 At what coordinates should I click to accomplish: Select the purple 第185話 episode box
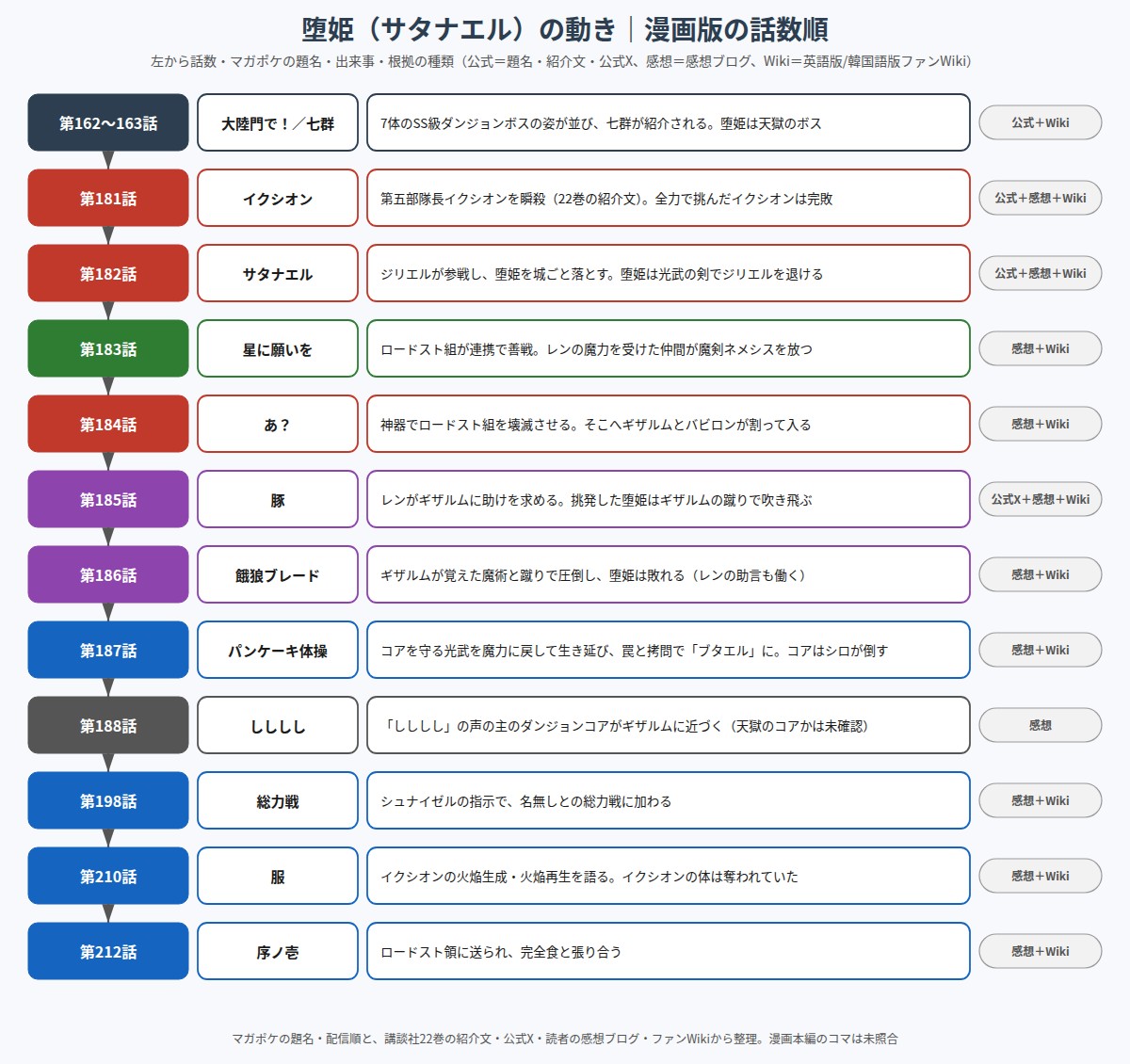tap(108, 499)
